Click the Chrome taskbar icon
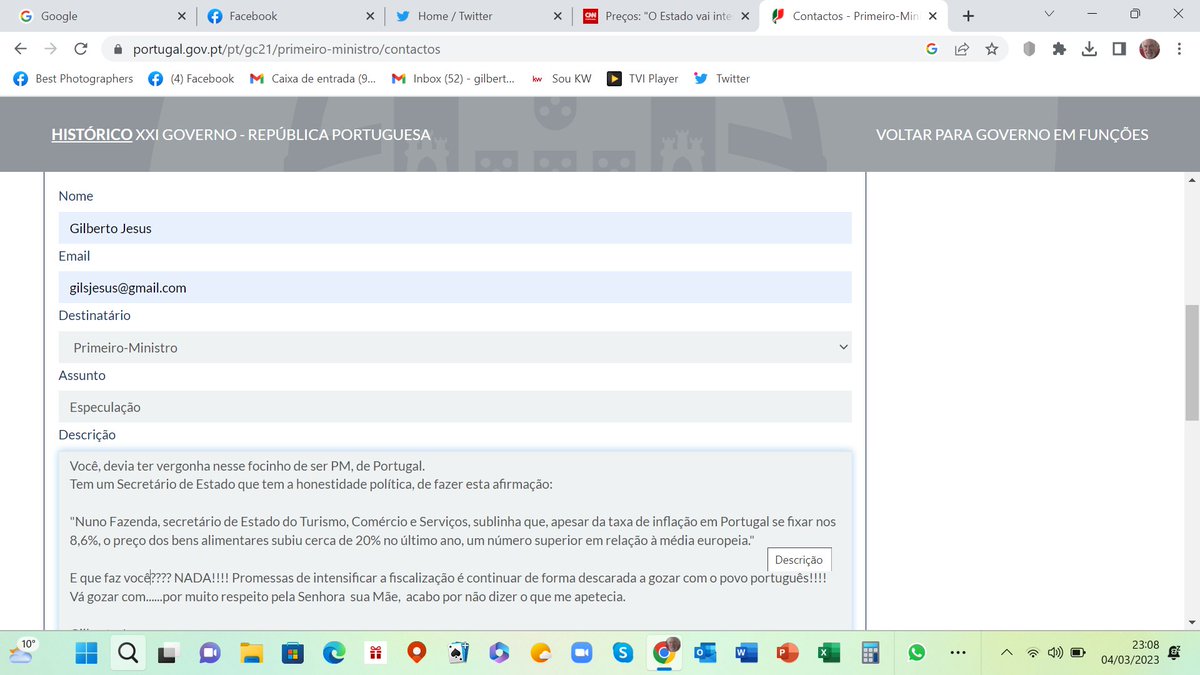The height and width of the screenshot is (675, 1200). pyautogui.click(x=663, y=653)
